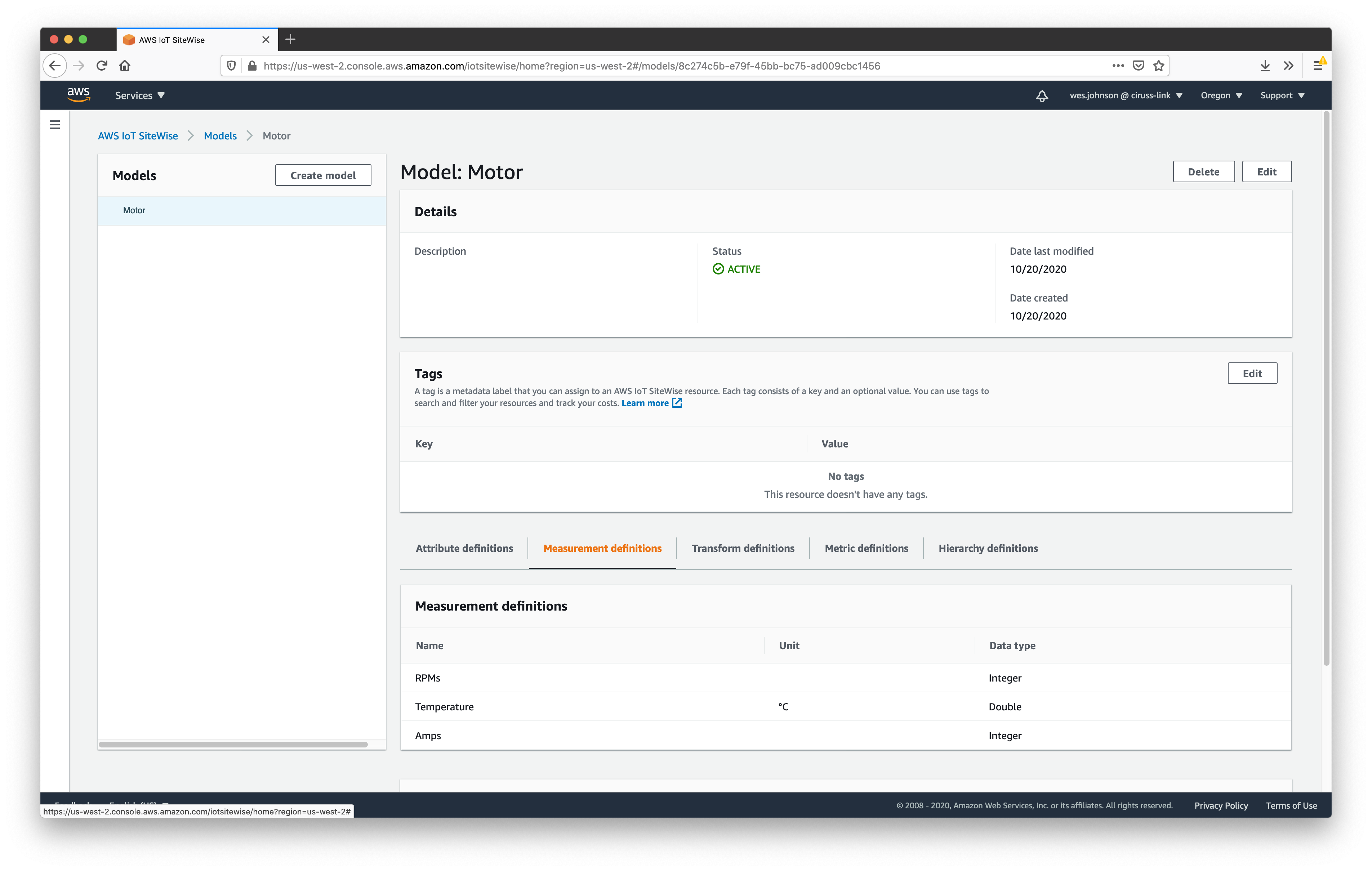Click the page vertical scrollbar
This screenshot has width=1372, height=871.
coord(1326,389)
